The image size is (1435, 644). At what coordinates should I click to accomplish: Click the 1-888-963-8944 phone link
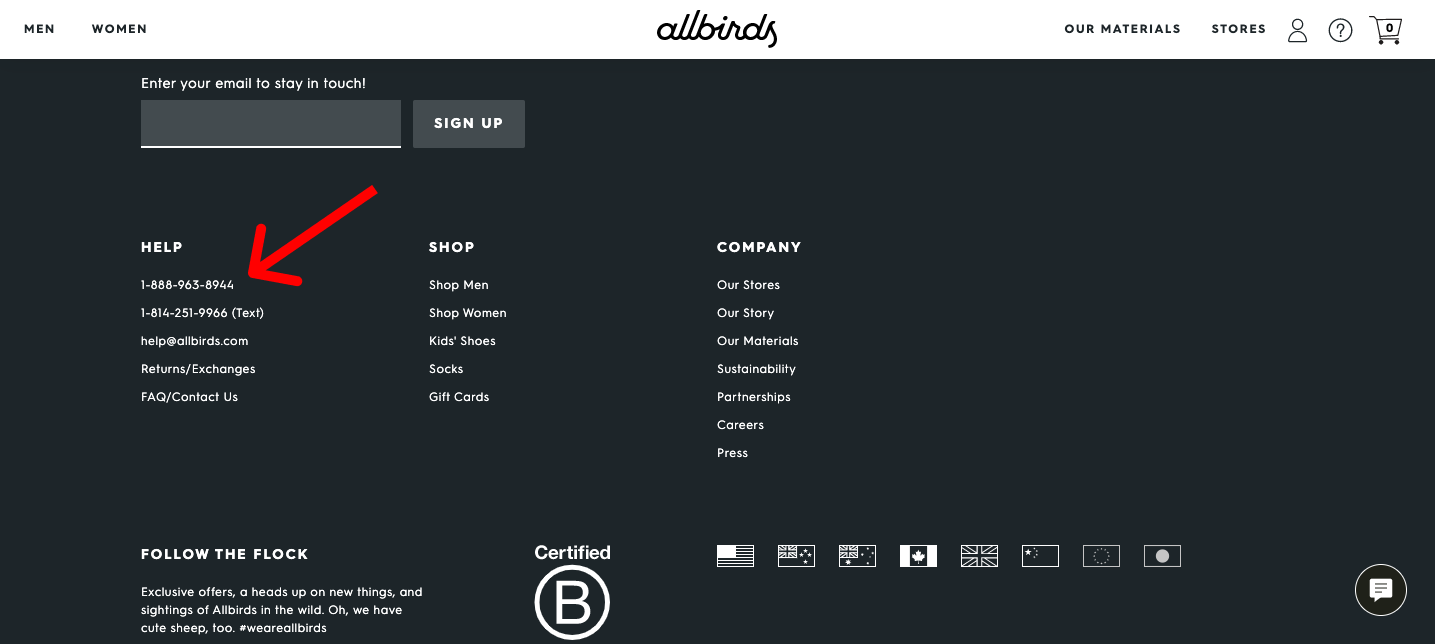187,285
